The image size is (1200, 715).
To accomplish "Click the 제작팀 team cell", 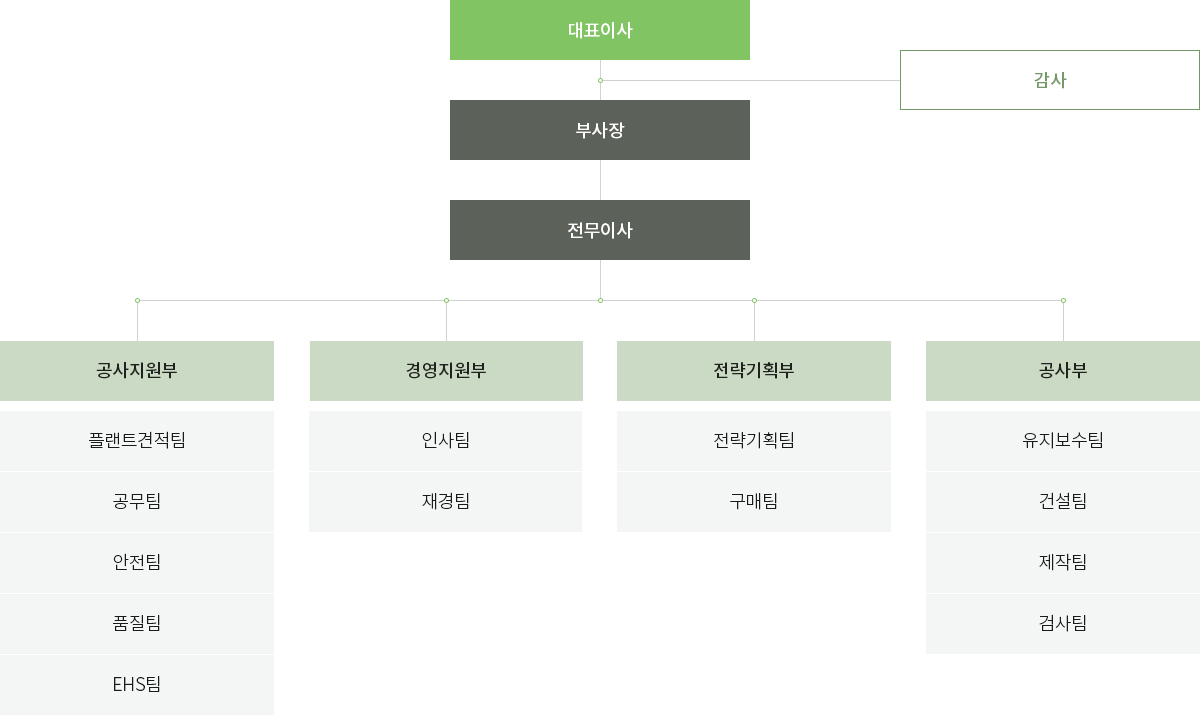I will coord(1063,563).
